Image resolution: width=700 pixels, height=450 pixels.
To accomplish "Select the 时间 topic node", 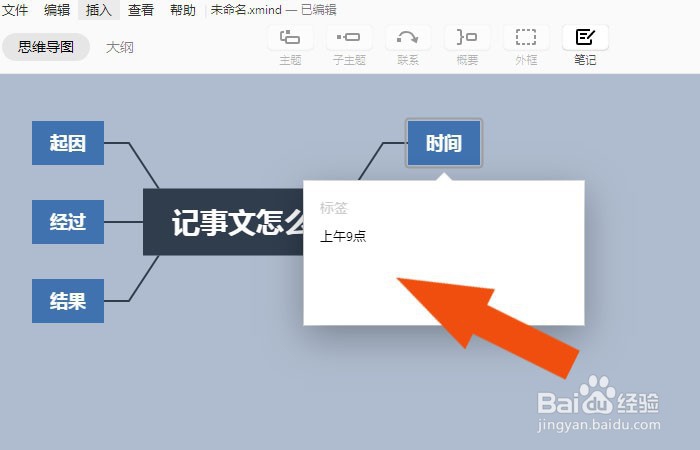I will pyautogui.click(x=444, y=143).
